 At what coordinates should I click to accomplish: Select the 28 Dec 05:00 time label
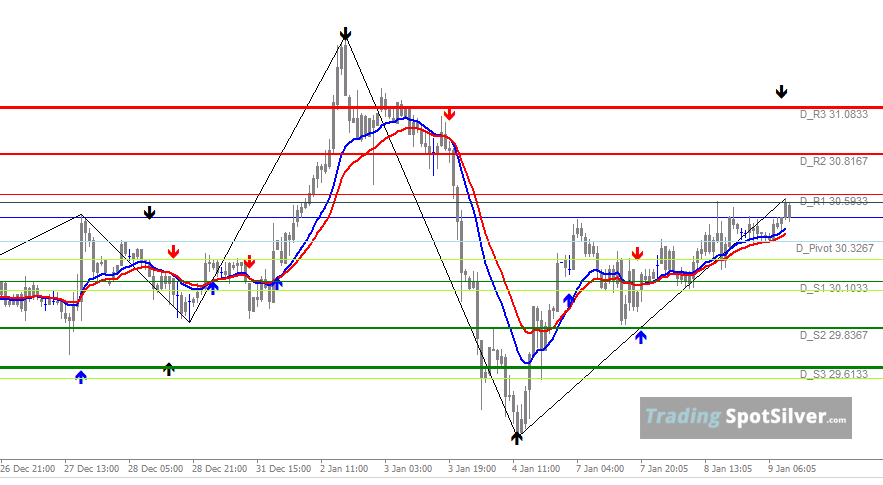pos(155,469)
